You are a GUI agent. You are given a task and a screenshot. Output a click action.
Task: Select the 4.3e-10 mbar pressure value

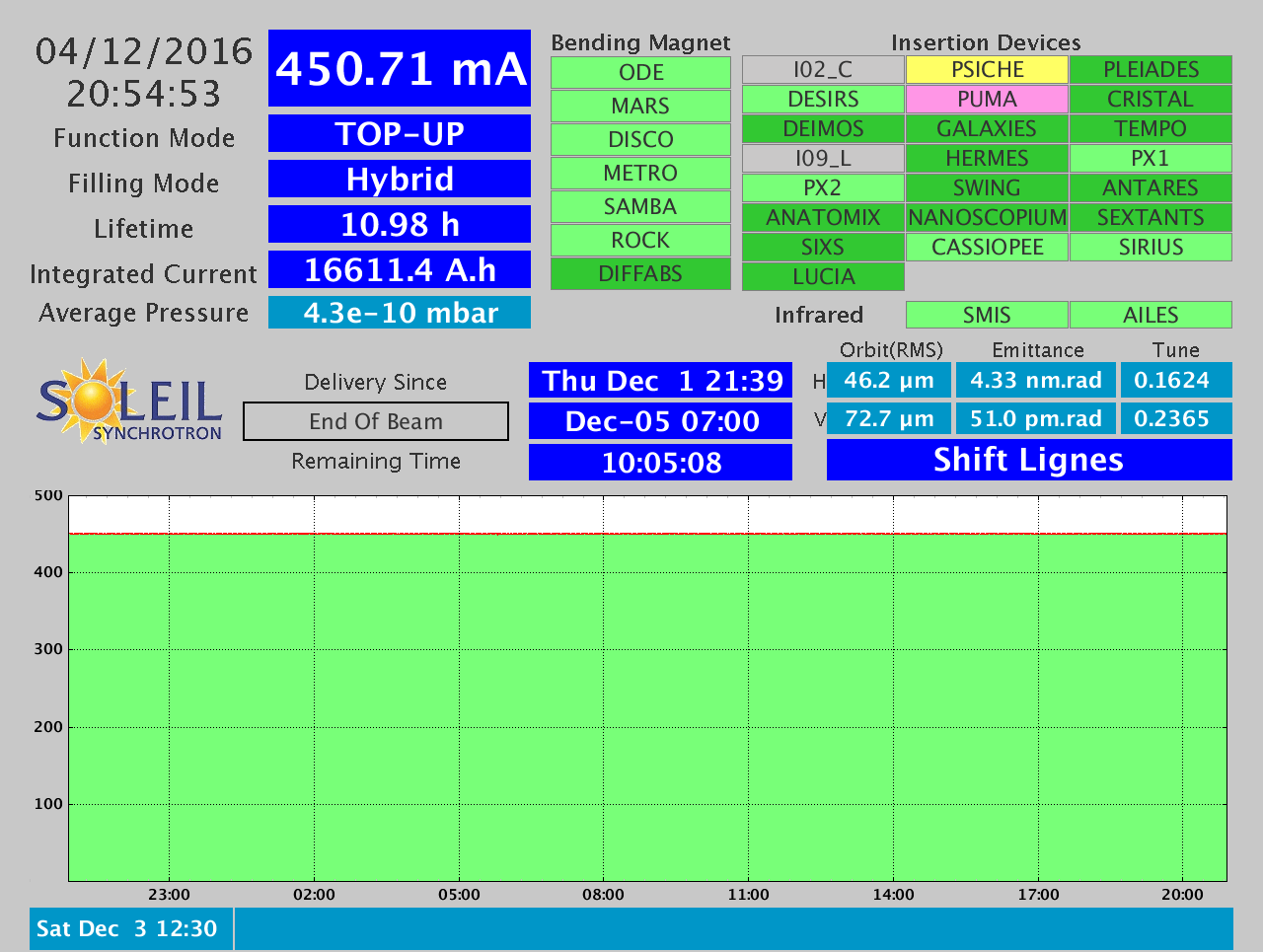[x=400, y=313]
